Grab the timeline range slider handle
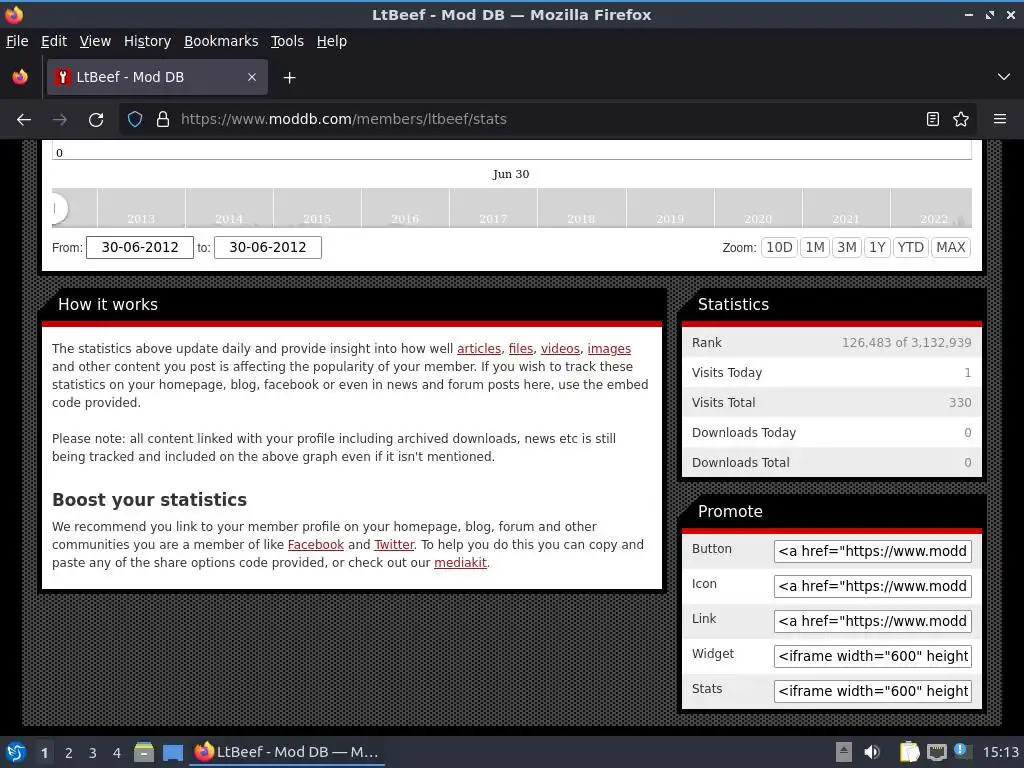The width and height of the screenshot is (1024, 768). coord(57,208)
